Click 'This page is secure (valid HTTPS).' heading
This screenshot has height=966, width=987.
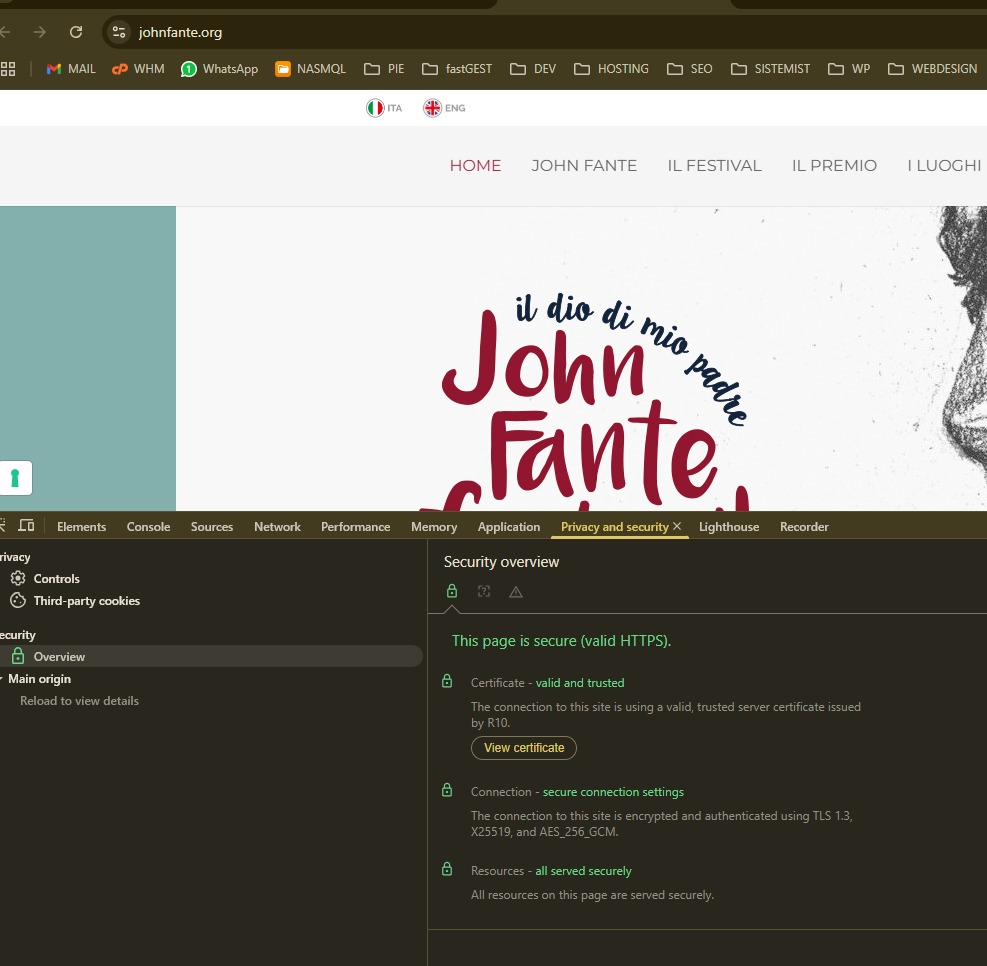pyautogui.click(x=561, y=641)
